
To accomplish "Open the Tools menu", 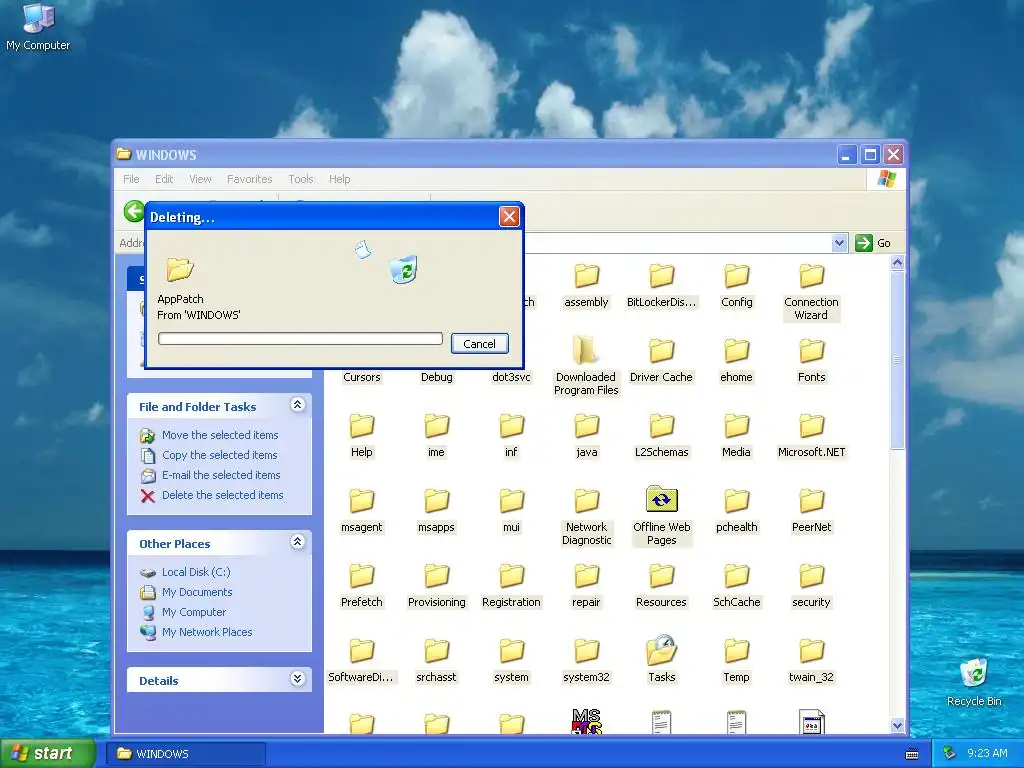I will pyautogui.click(x=301, y=179).
